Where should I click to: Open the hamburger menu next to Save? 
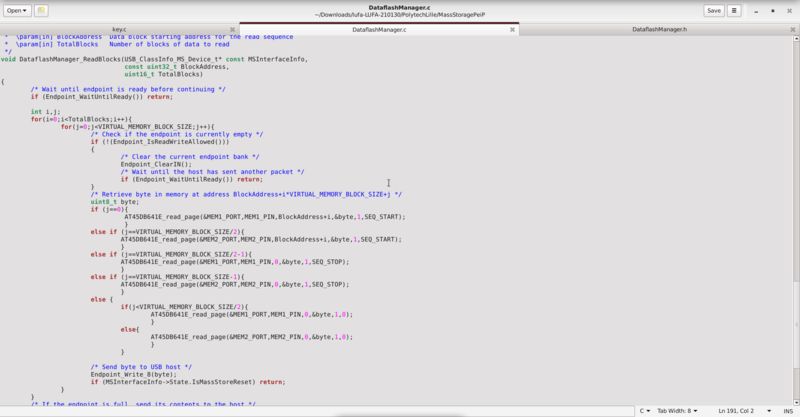click(x=735, y=10)
